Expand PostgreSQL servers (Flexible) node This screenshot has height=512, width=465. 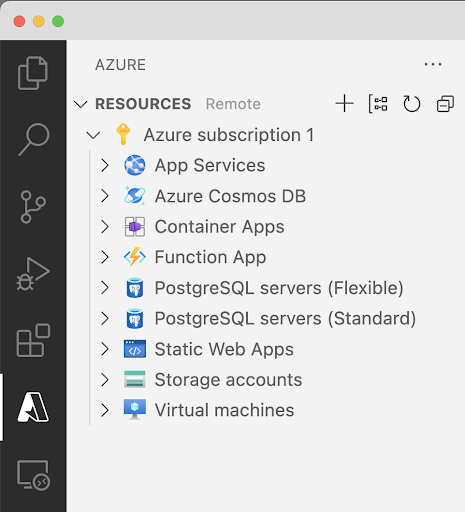(105, 288)
